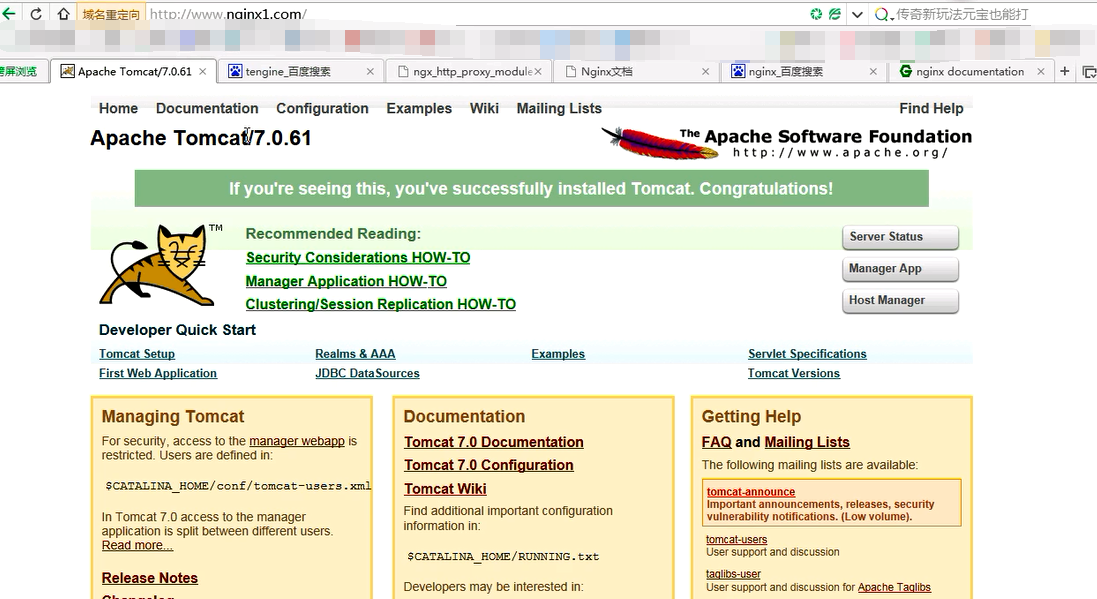This screenshot has width=1097, height=599.
Task: Open Clustering/Session Replication HOW-TO link
Action: pos(381,304)
